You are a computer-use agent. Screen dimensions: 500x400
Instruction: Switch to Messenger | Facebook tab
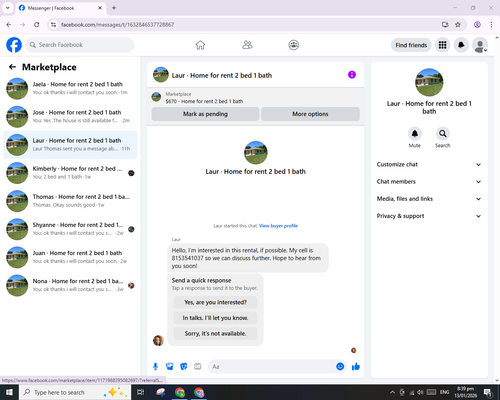(61, 8)
